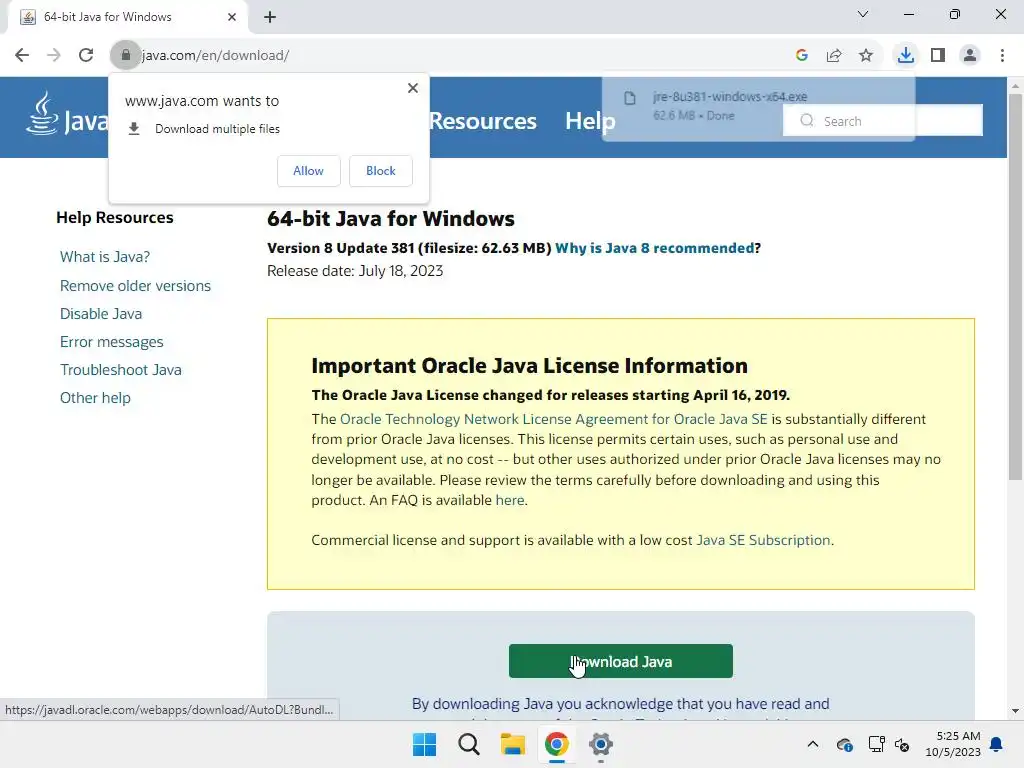The width and height of the screenshot is (1024, 768).
Task: Open Settings gear from the taskbar
Action: coord(601,744)
